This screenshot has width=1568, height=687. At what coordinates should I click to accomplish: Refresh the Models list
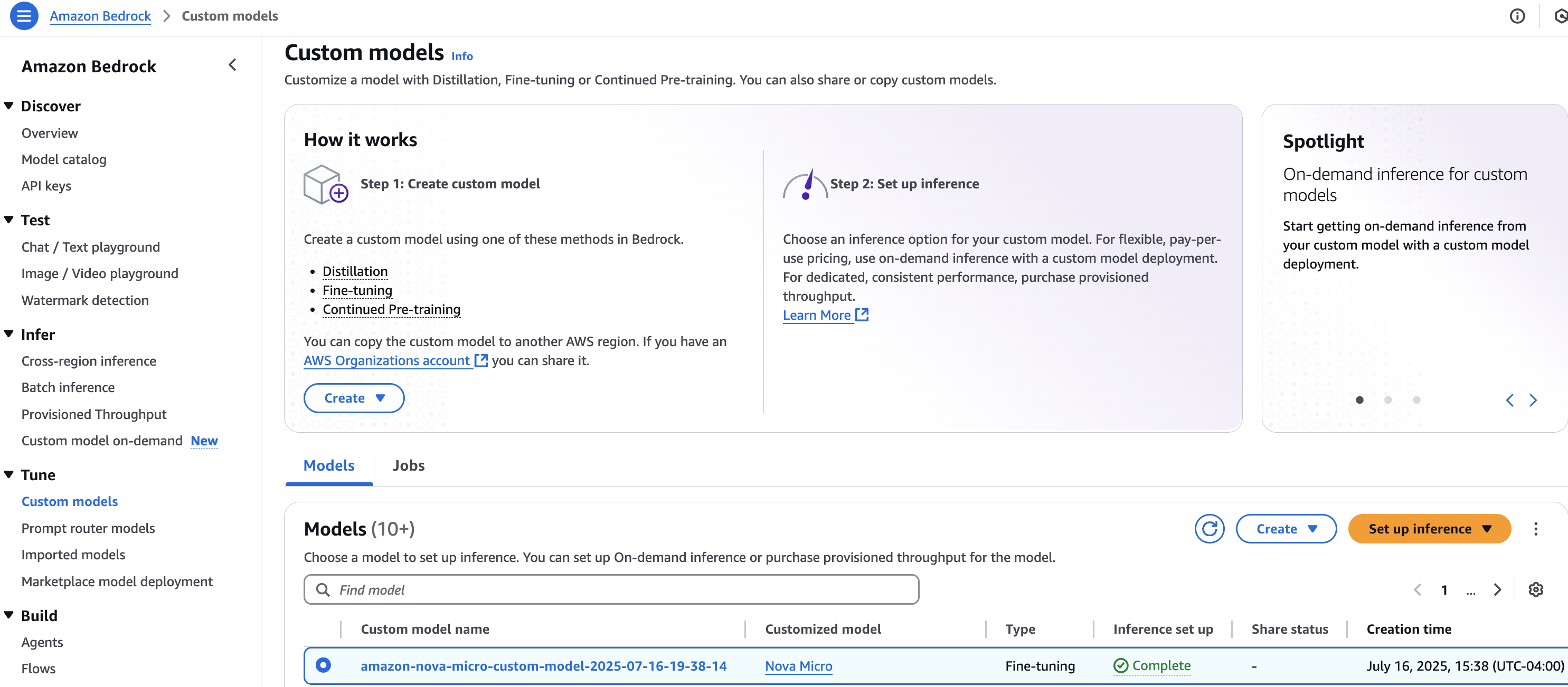1209,528
